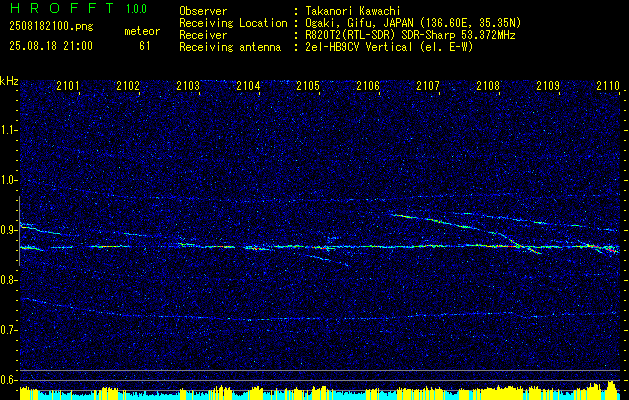Click the 2109 time marker
Screen dimensions: 629x400
(548, 85)
